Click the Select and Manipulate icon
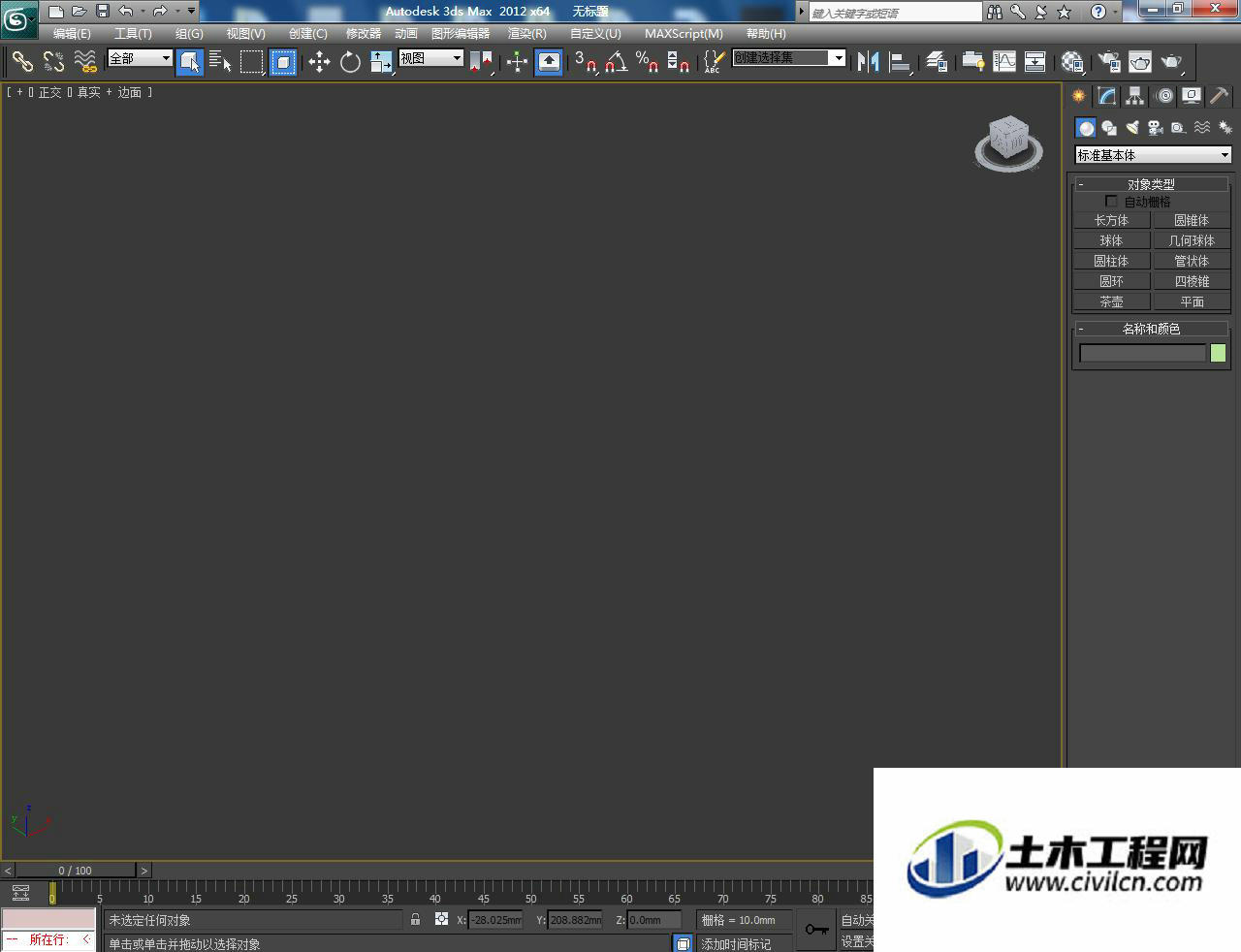 517,62
